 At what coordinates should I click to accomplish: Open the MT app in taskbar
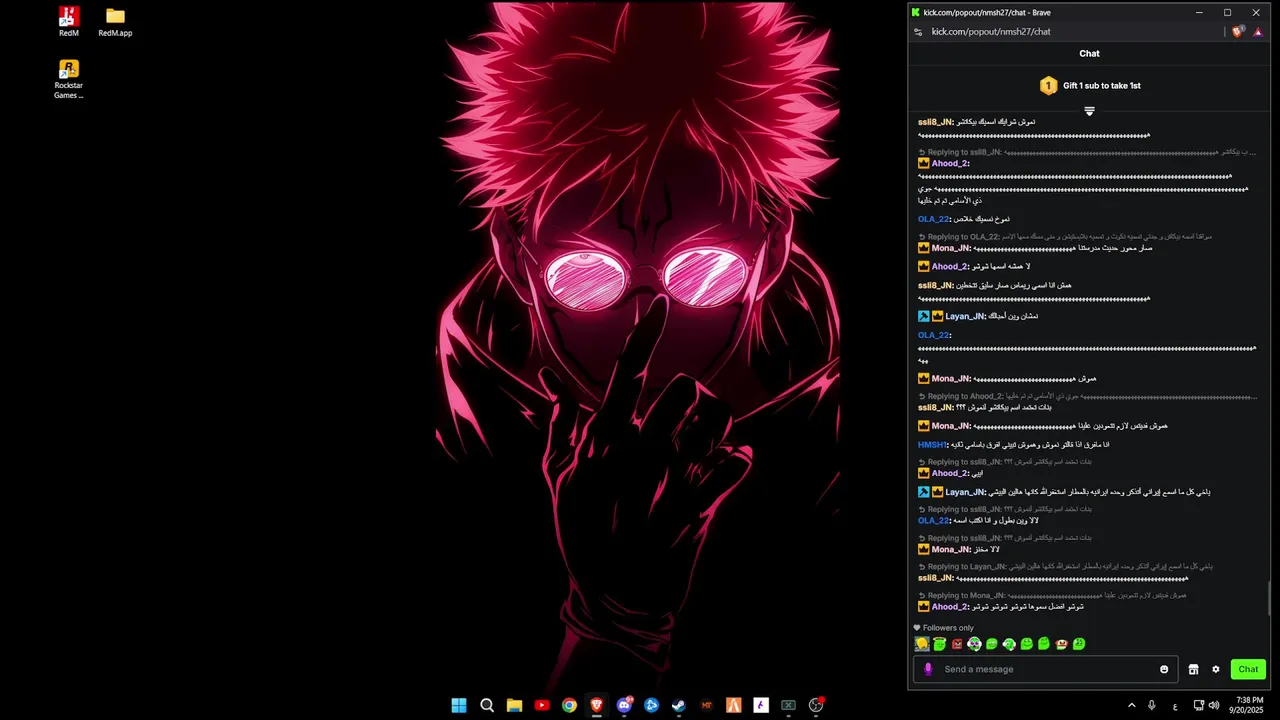click(x=707, y=705)
